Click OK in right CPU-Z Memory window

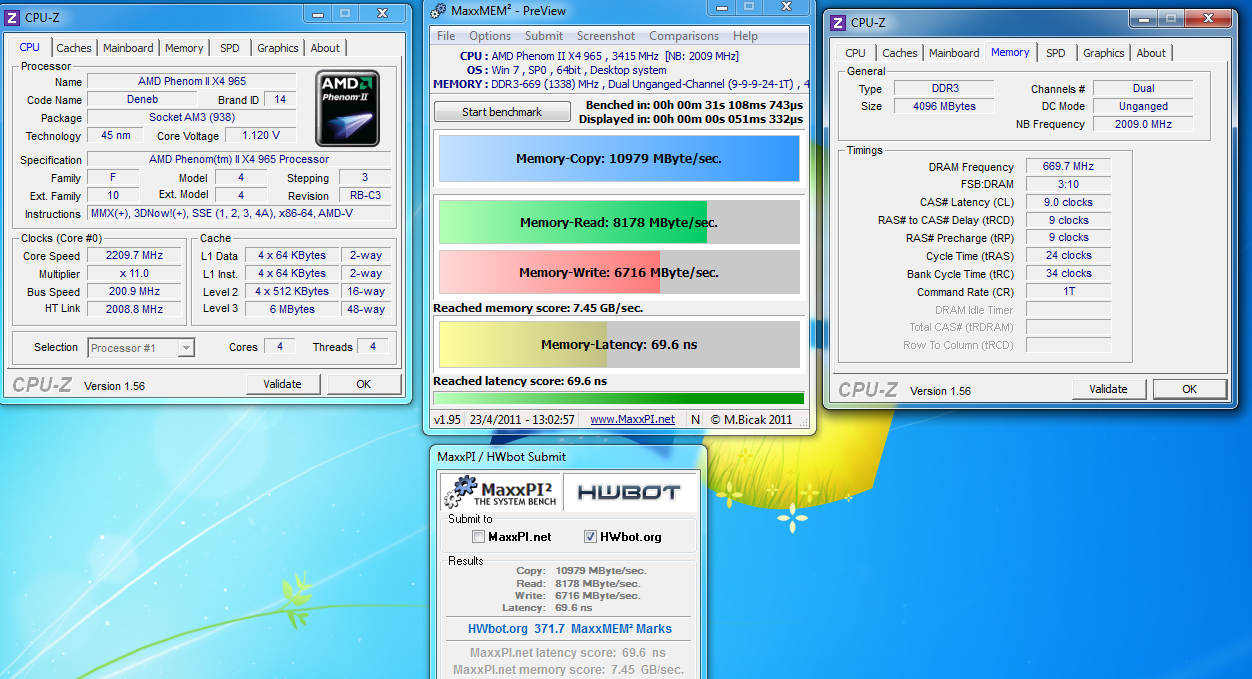click(1190, 389)
